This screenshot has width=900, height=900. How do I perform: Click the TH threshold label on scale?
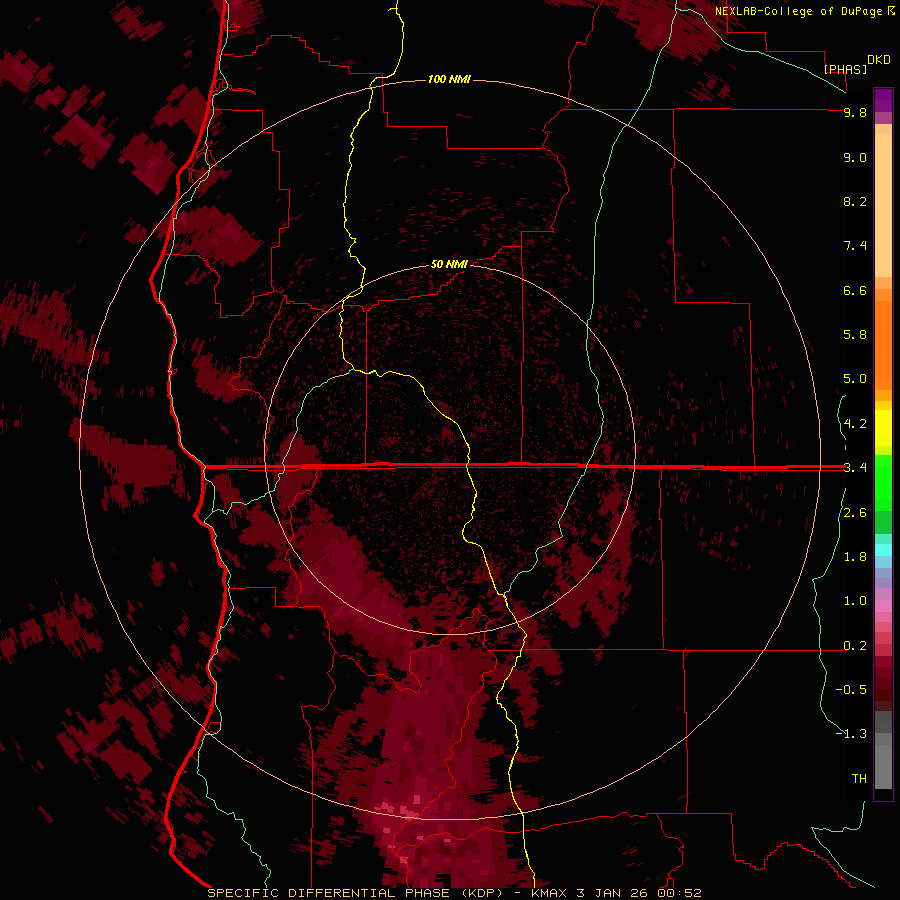859,779
